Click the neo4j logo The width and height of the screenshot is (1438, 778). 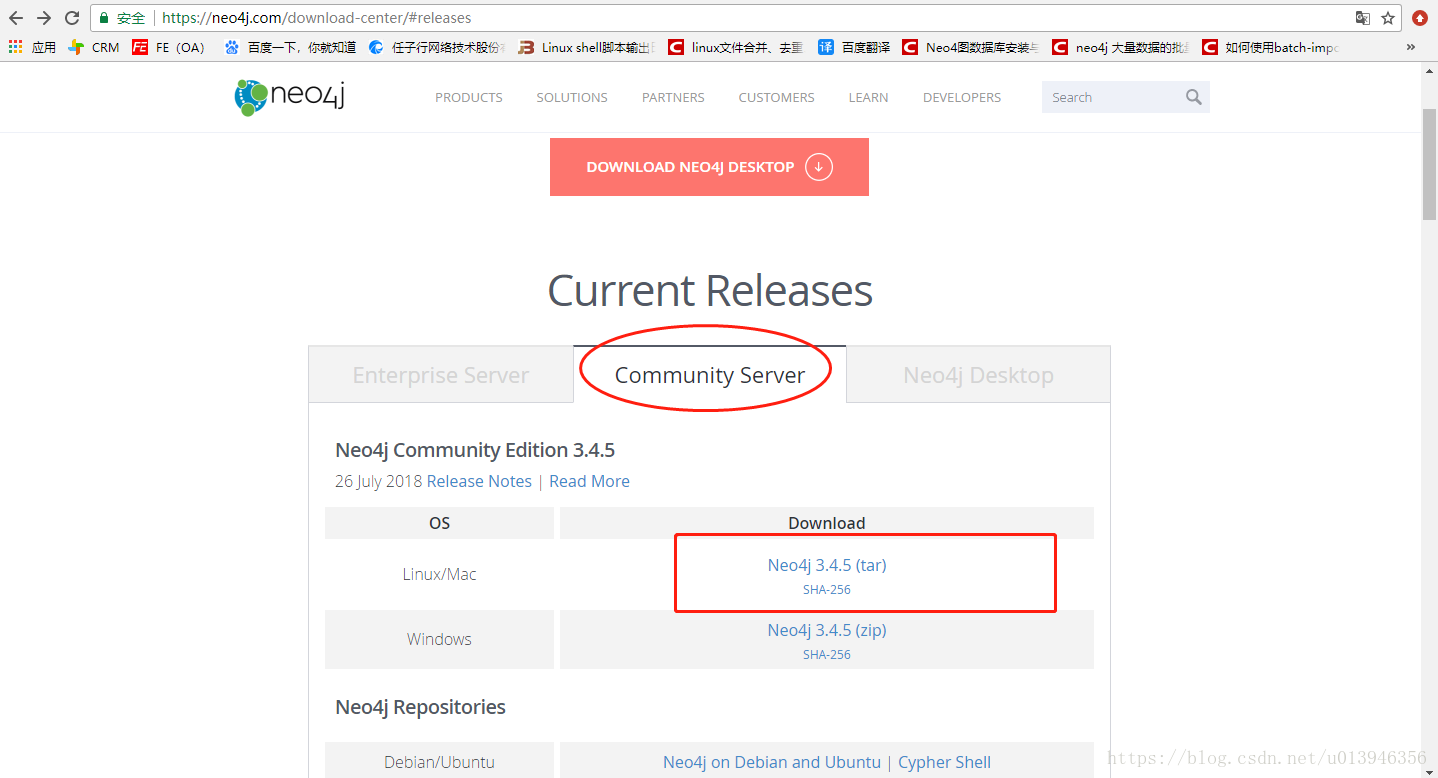tap(289, 97)
